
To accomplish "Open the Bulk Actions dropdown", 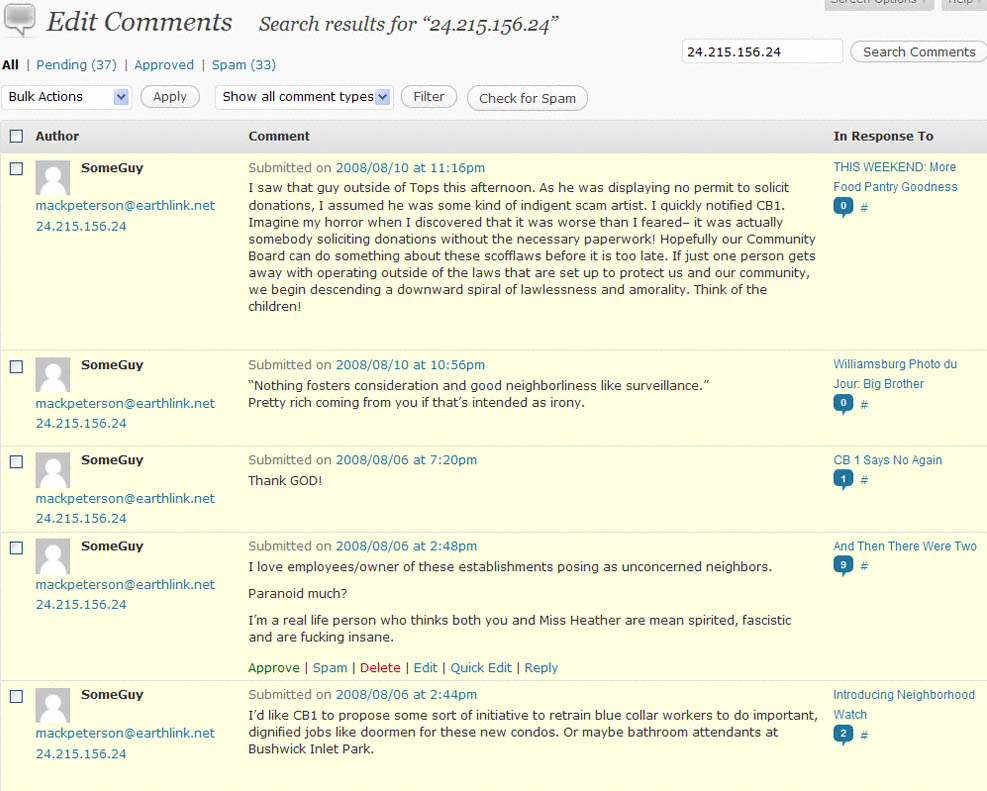I will point(67,97).
